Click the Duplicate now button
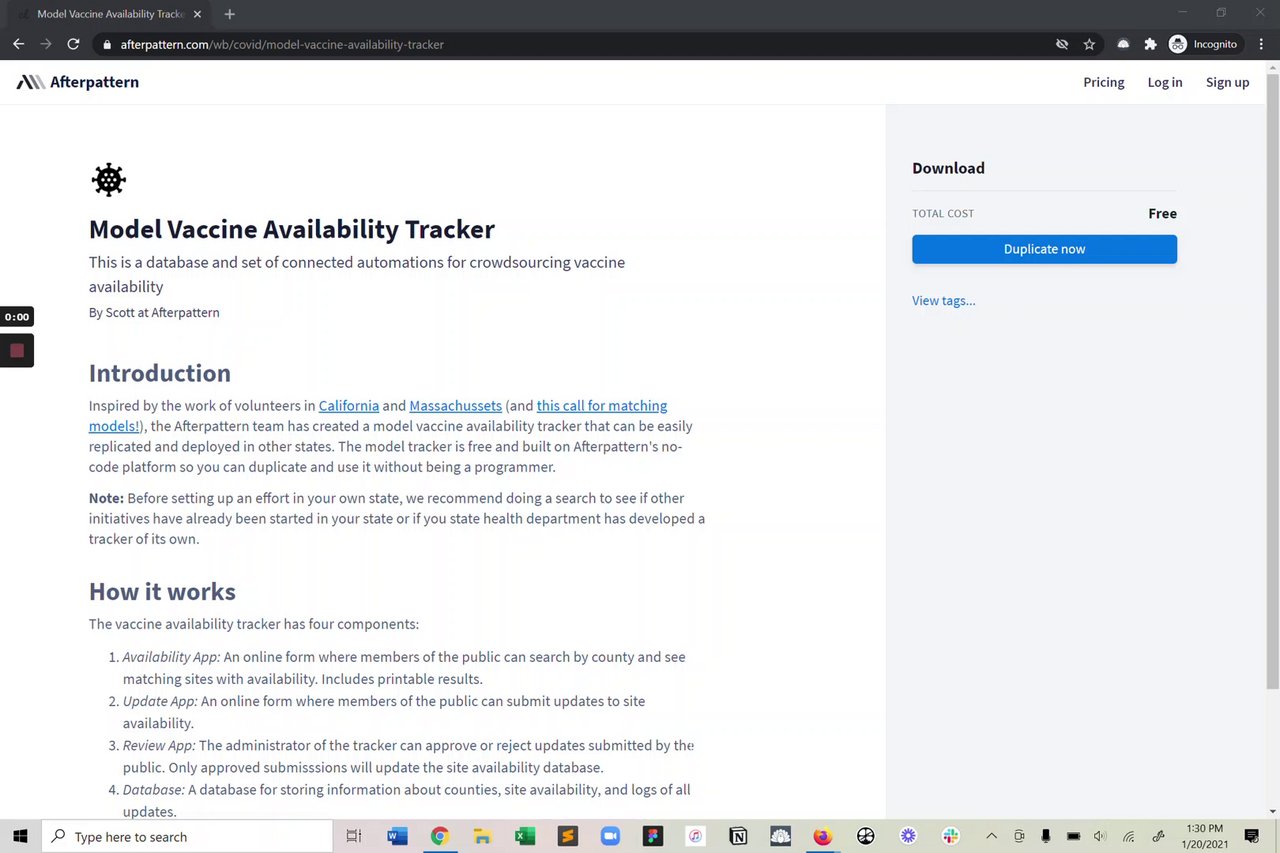This screenshot has width=1280, height=853. [1044, 249]
